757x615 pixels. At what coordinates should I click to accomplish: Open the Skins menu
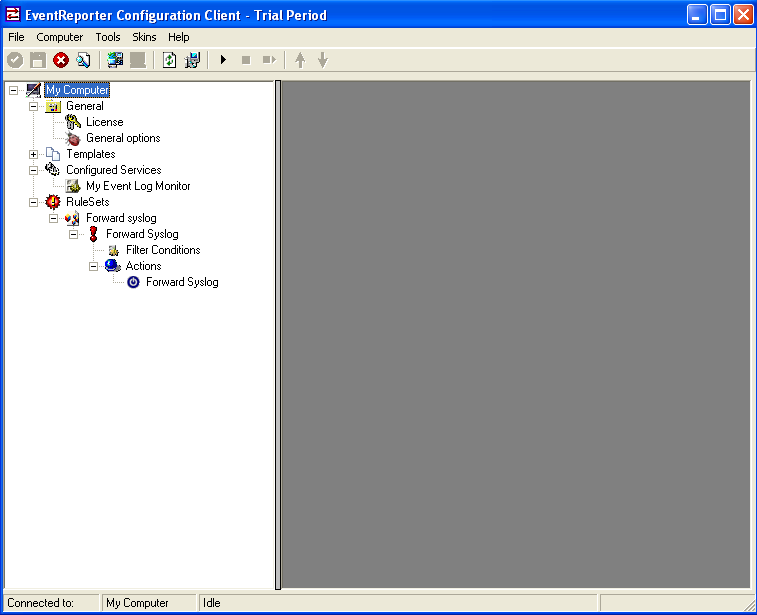144,37
